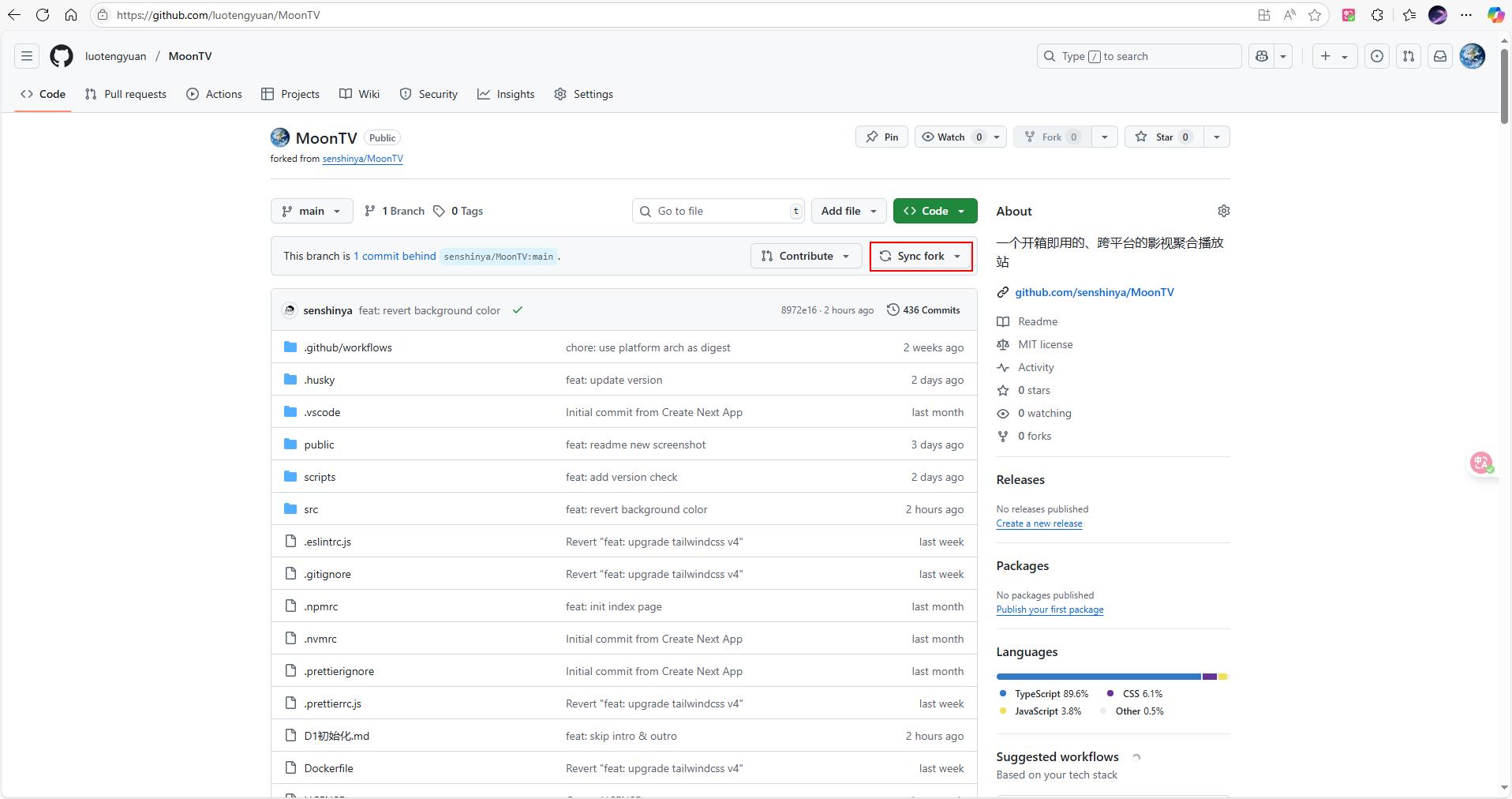Open the .github/workflows folder
Image resolution: width=1512 pixels, height=799 pixels.
[x=347, y=347]
